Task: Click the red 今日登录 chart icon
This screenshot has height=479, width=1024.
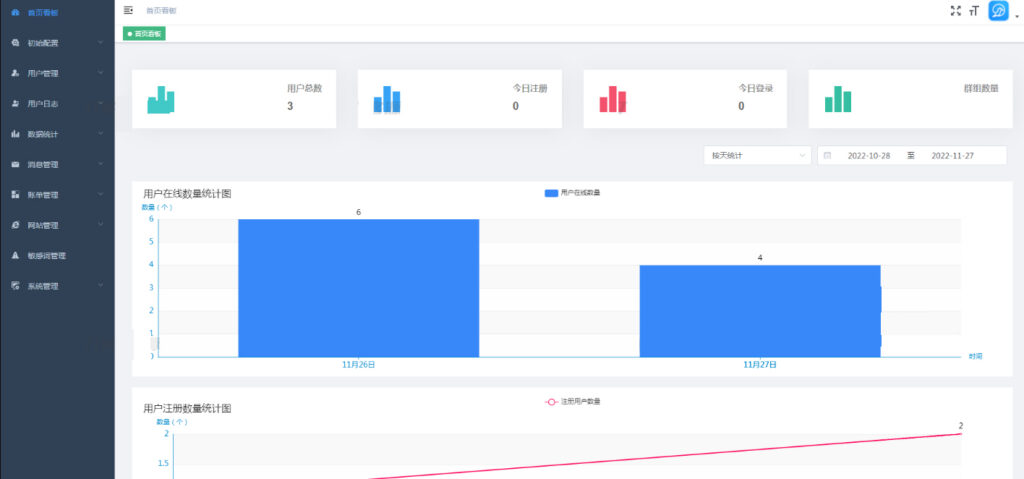Action: coord(613,100)
